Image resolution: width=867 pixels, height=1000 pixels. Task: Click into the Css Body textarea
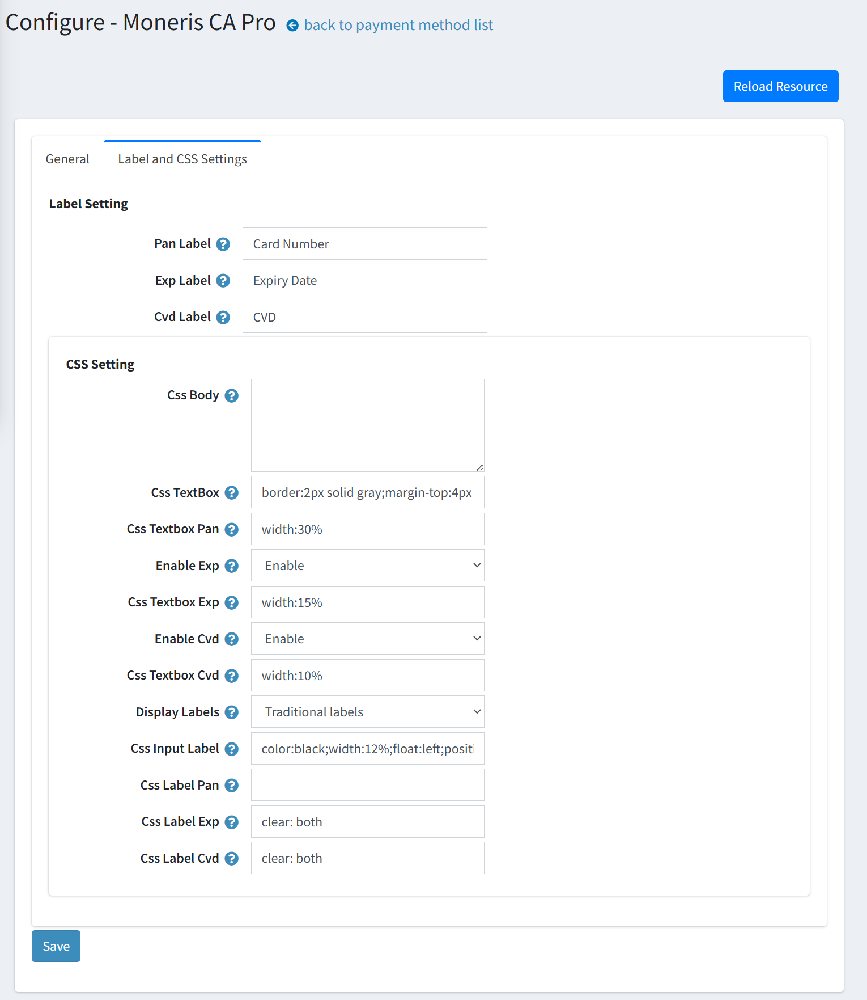click(367, 425)
